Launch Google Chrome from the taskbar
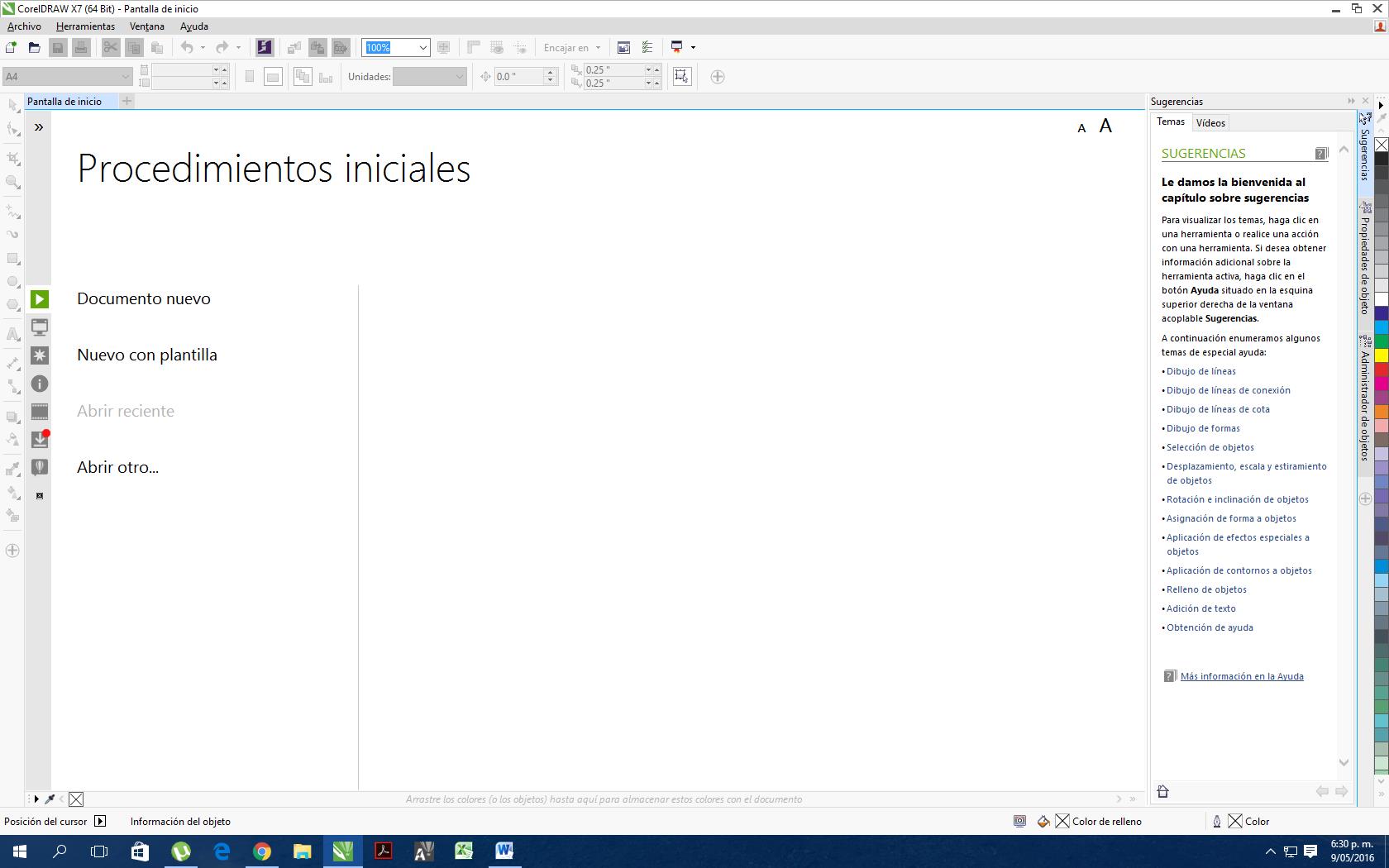The width and height of the screenshot is (1389, 868). pos(262,851)
